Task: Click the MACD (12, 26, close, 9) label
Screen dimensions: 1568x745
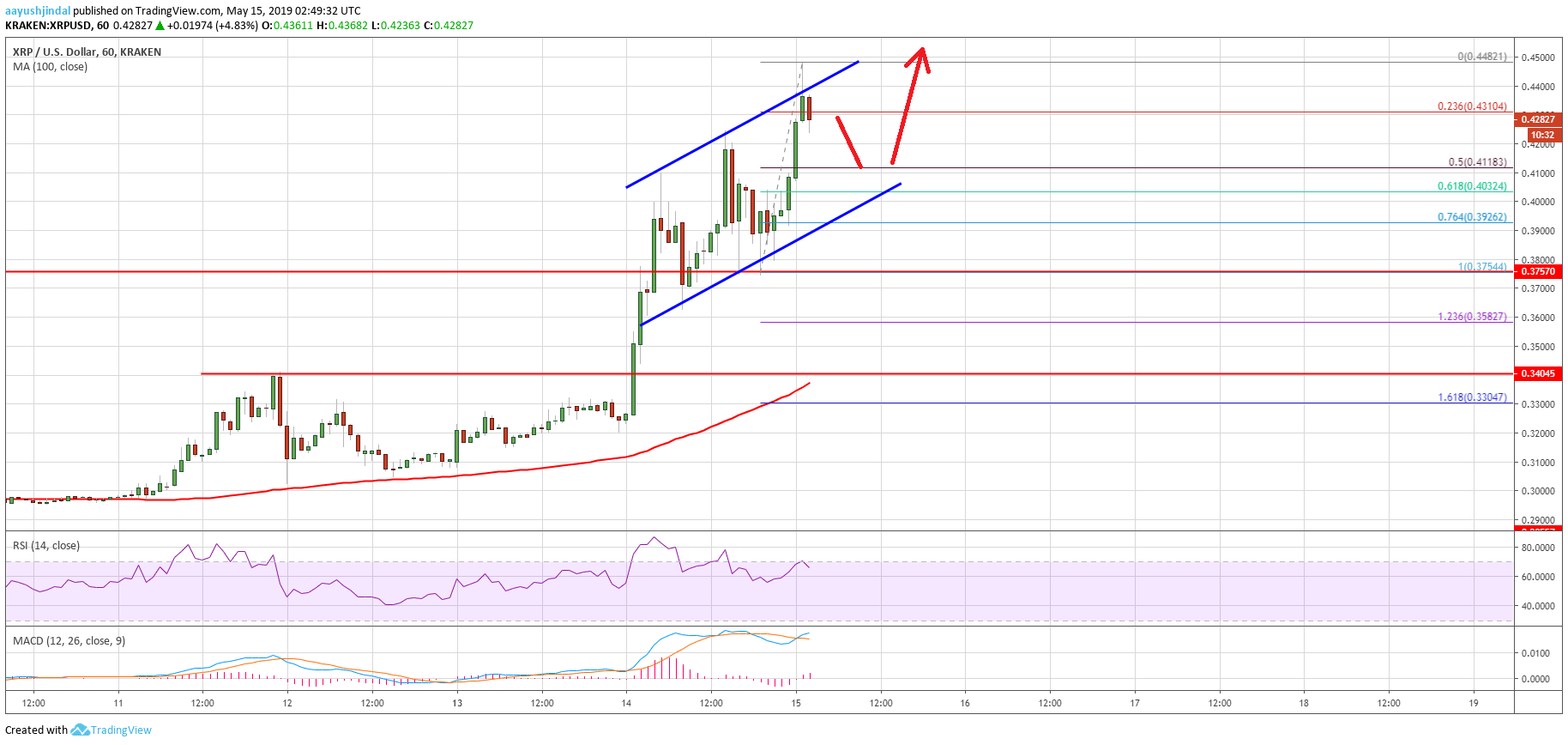Action: [x=69, y=640]
